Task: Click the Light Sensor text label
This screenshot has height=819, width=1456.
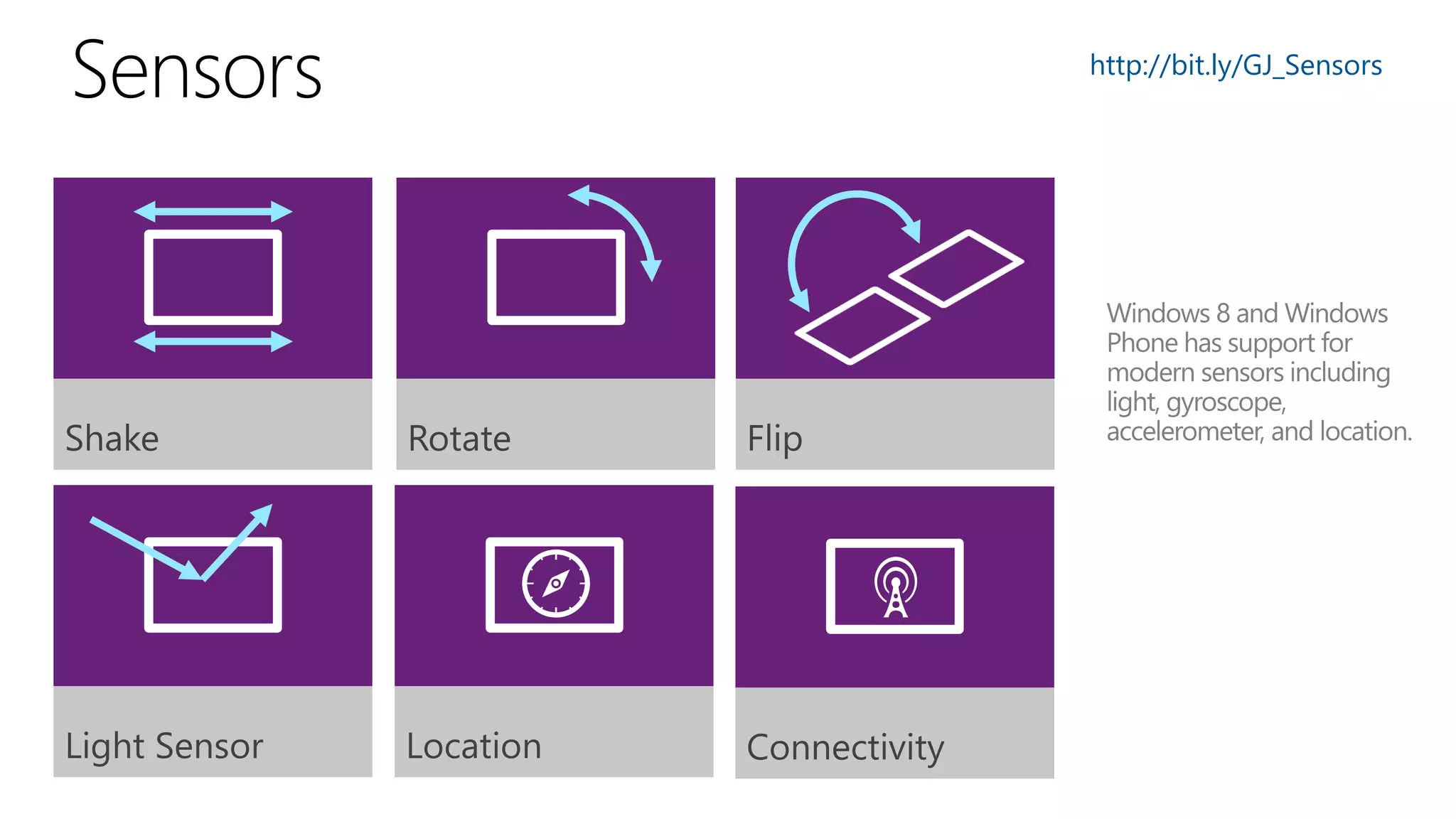Action: [164, 746]
